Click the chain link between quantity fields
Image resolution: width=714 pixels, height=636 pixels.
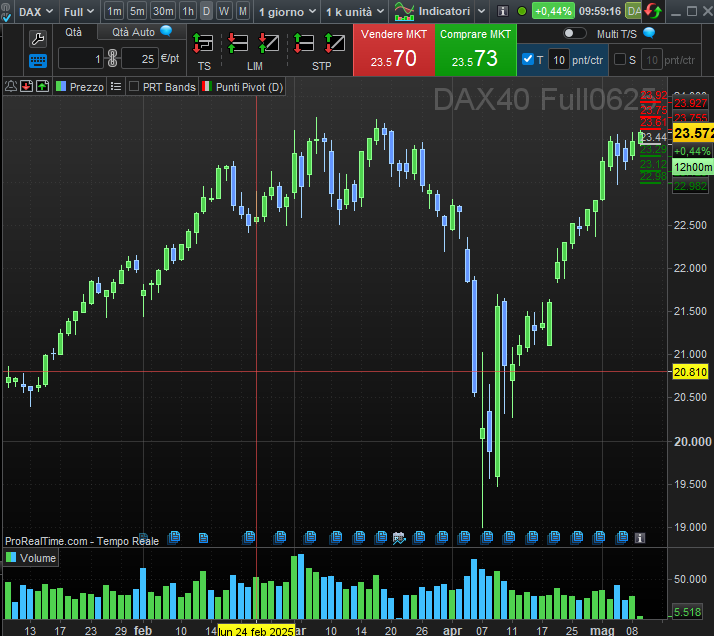point(112,58)
